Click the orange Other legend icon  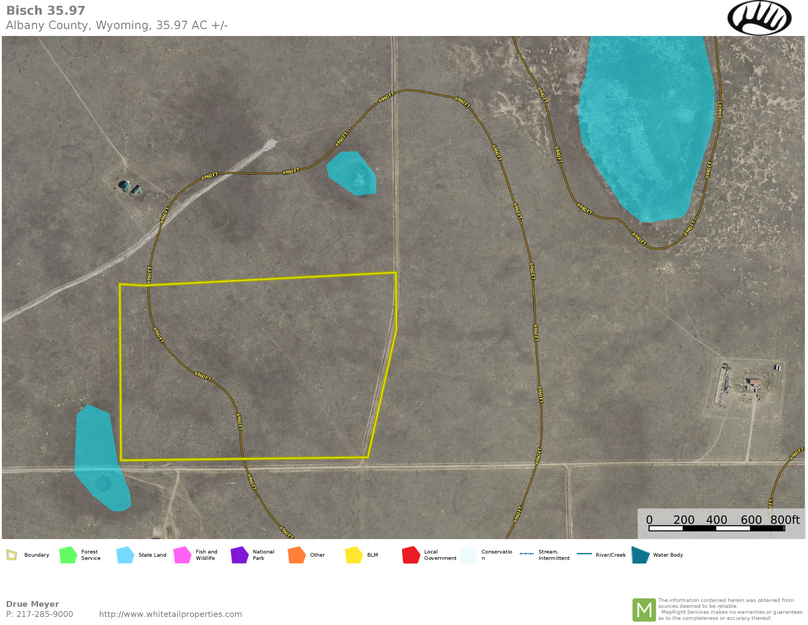pyautogui.click(x=296, y=555)
